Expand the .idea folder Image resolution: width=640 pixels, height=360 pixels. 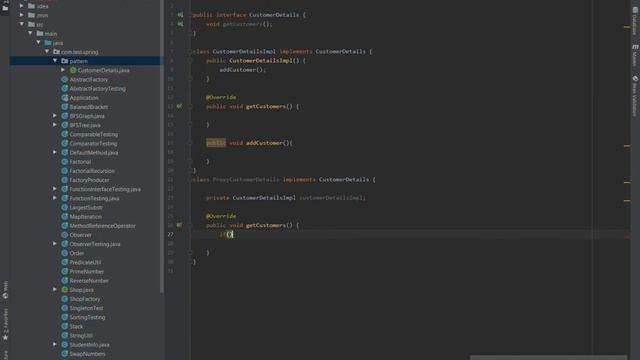pyautogui.click(x=22, y=6)
